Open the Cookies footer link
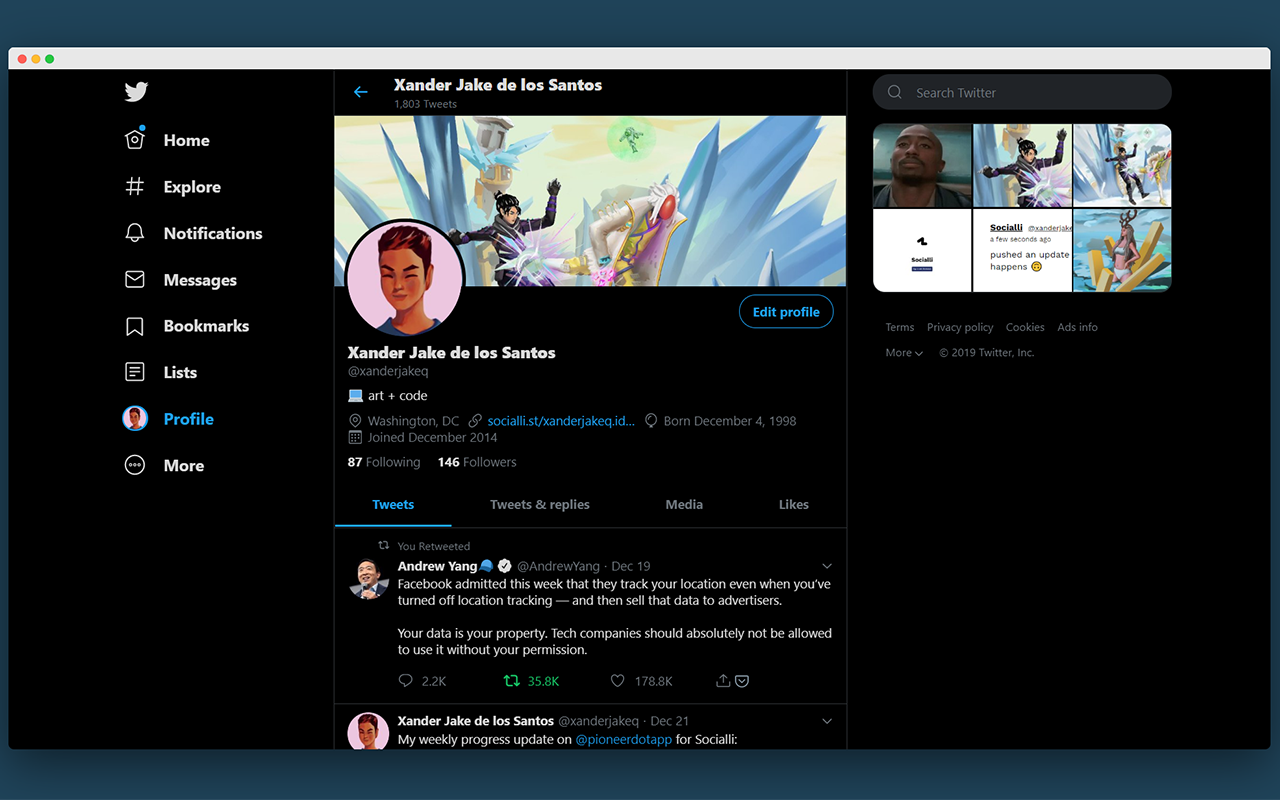Screen dimensions: 1280x800 1025,327
